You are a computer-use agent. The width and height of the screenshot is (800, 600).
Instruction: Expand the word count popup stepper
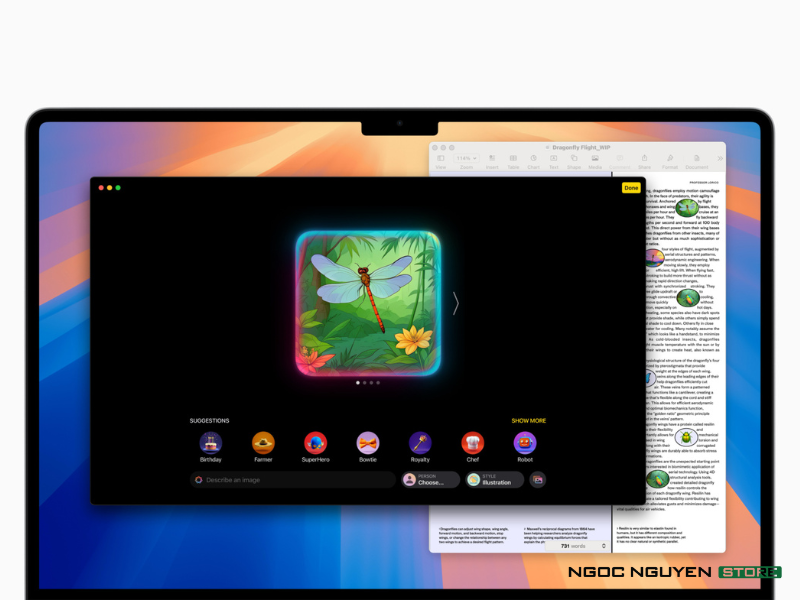pos(603,546)
